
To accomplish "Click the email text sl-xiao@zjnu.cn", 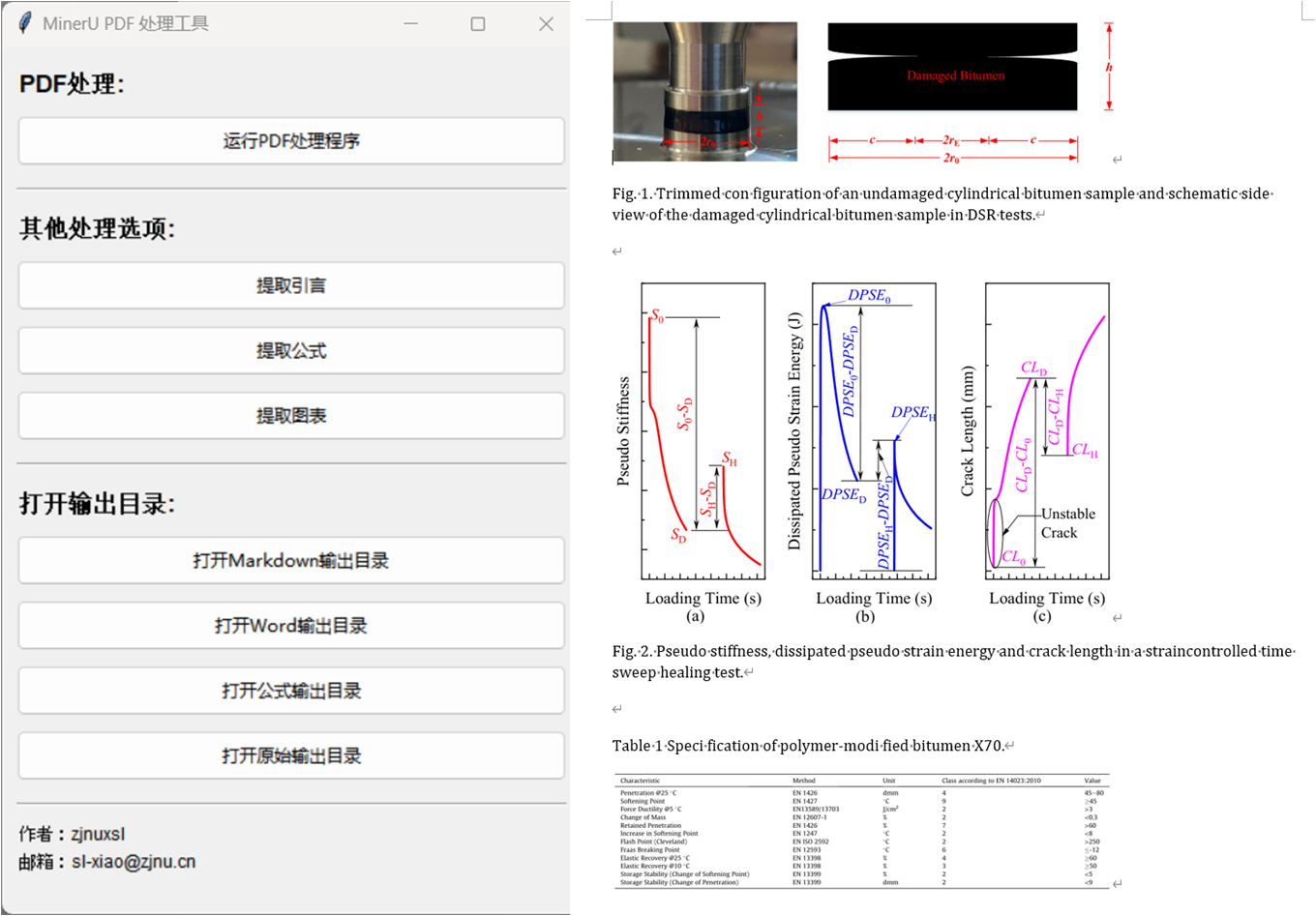I will pyautogui.click(x=134, y=862).
